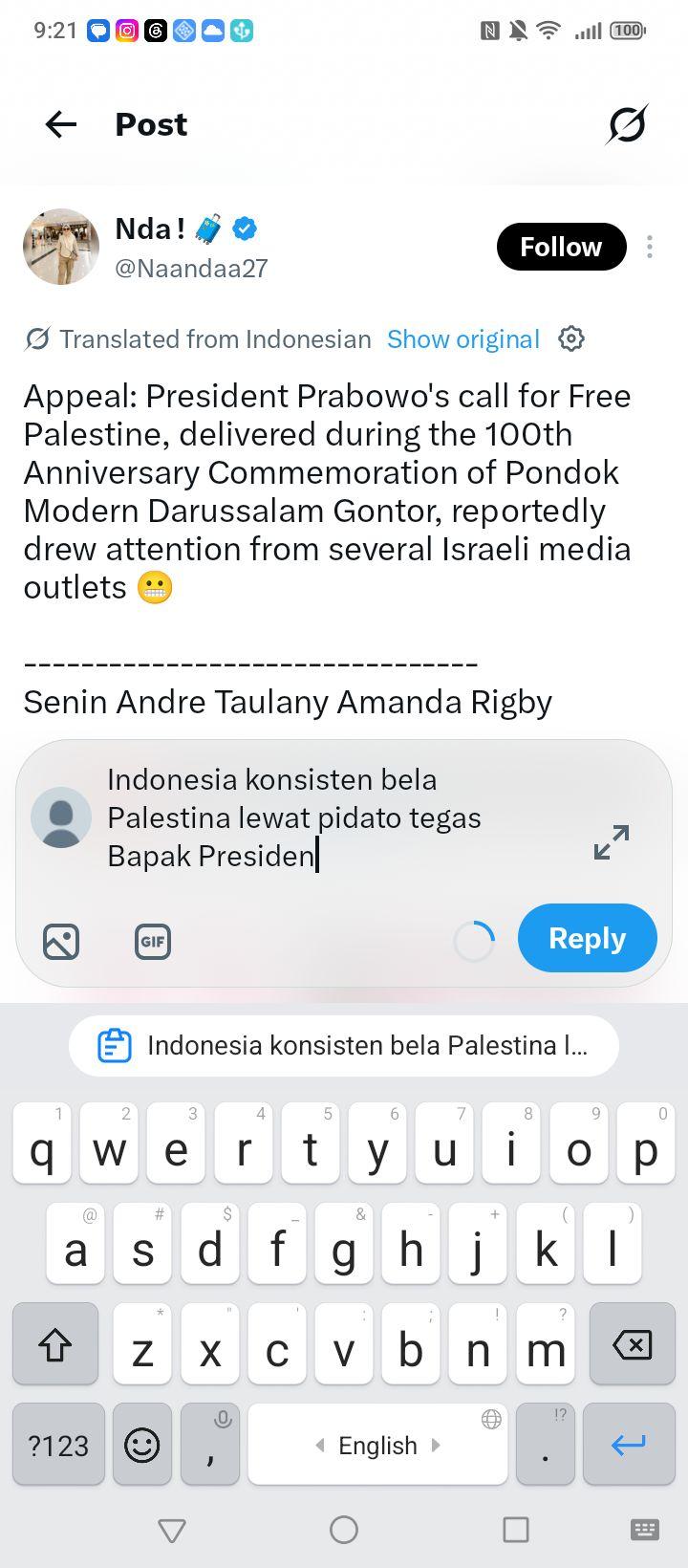Click the Follow button for Nda!
This screenshot has width=688, height=1568.
click(561, 247)
